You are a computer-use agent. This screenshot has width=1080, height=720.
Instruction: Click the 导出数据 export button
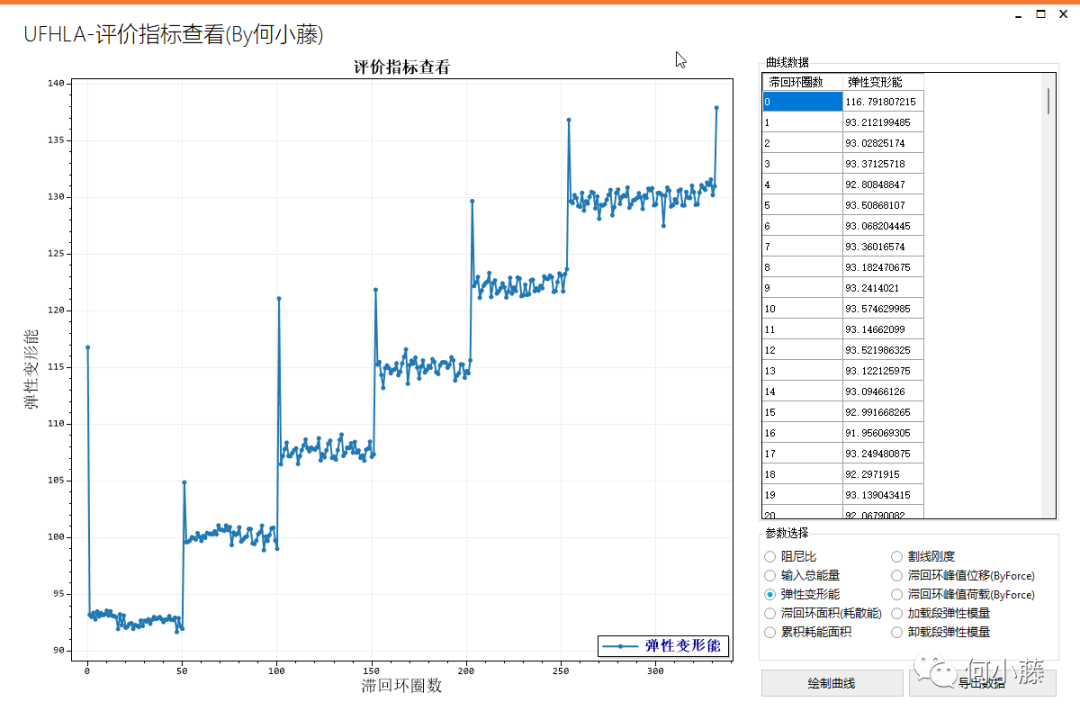[x=980, y=682]
